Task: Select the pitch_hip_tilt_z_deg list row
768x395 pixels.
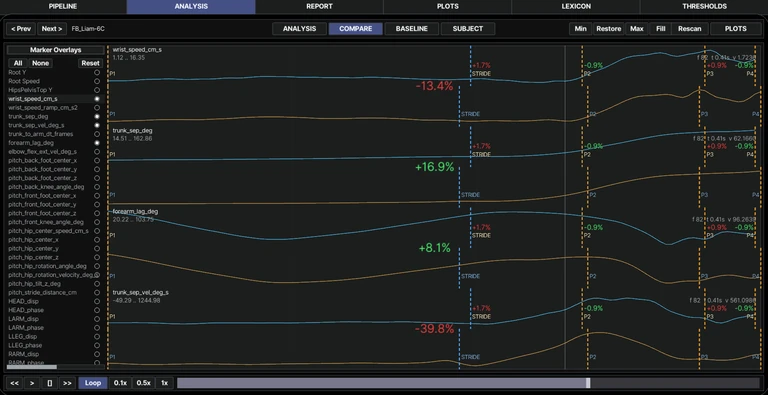Action: click(x=55, y=284)
